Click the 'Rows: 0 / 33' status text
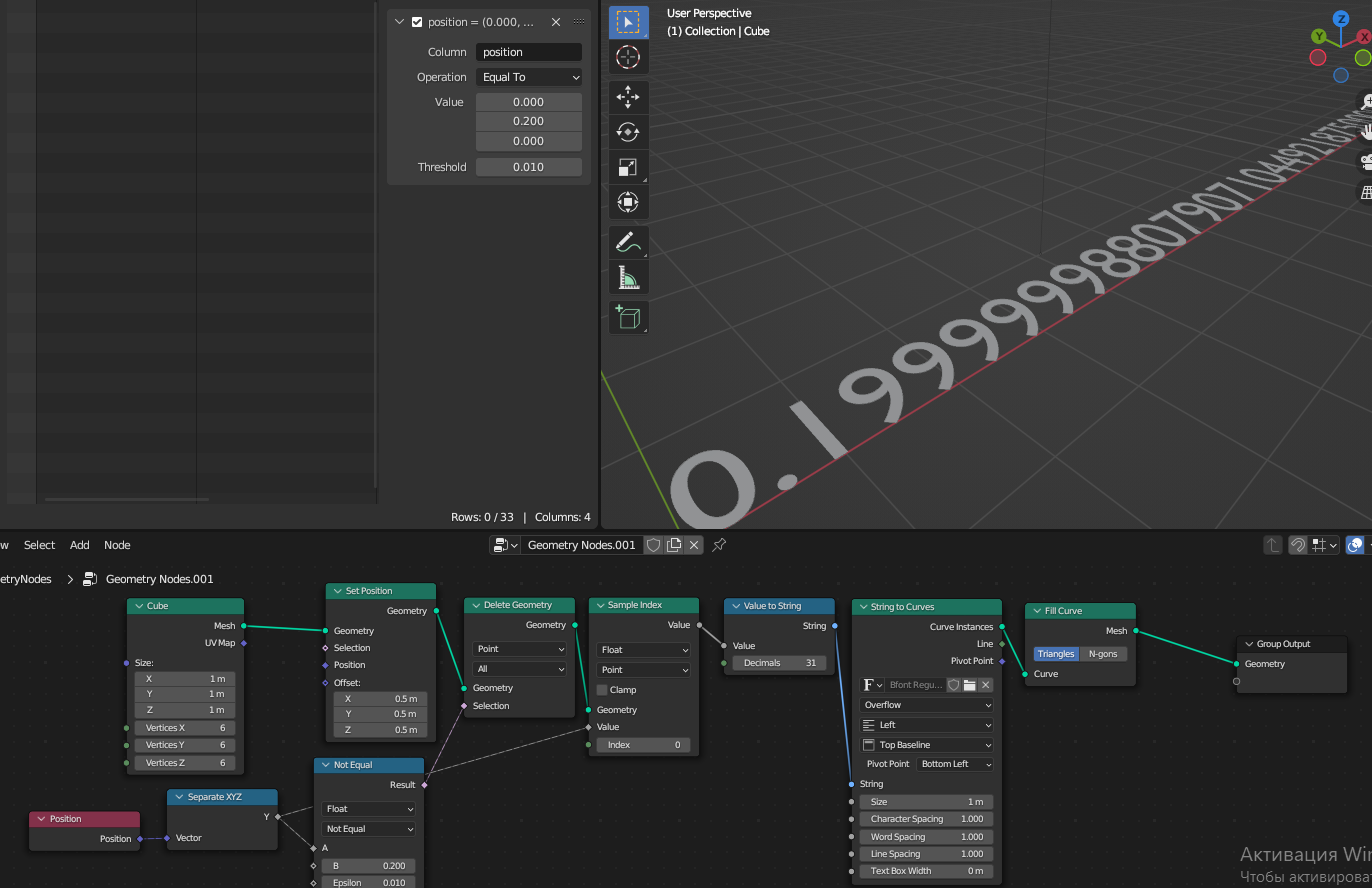Image resolution: width=1372 pixels, height=888 pixels. point(482,517)
